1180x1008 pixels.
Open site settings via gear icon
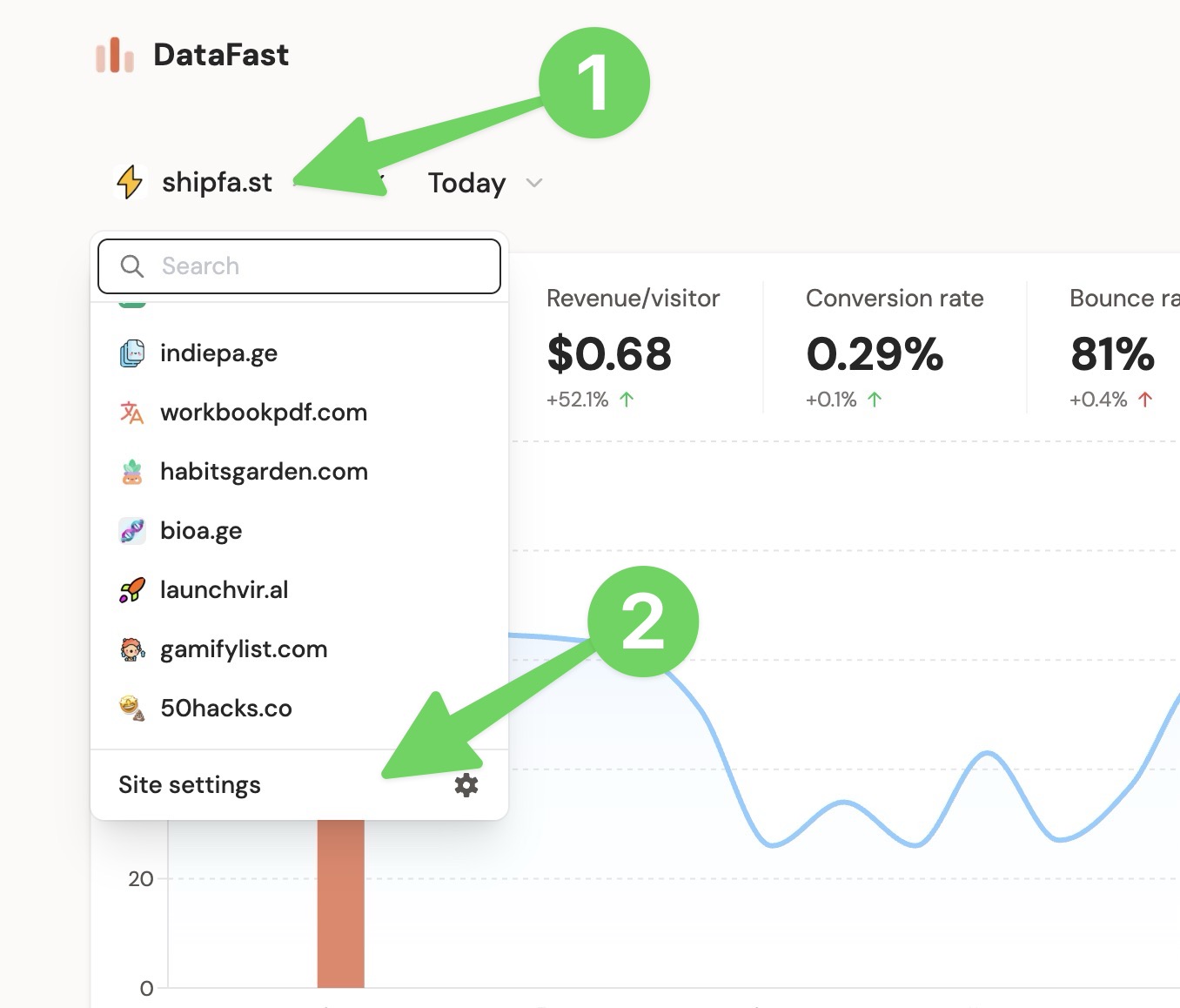point(466,785)
